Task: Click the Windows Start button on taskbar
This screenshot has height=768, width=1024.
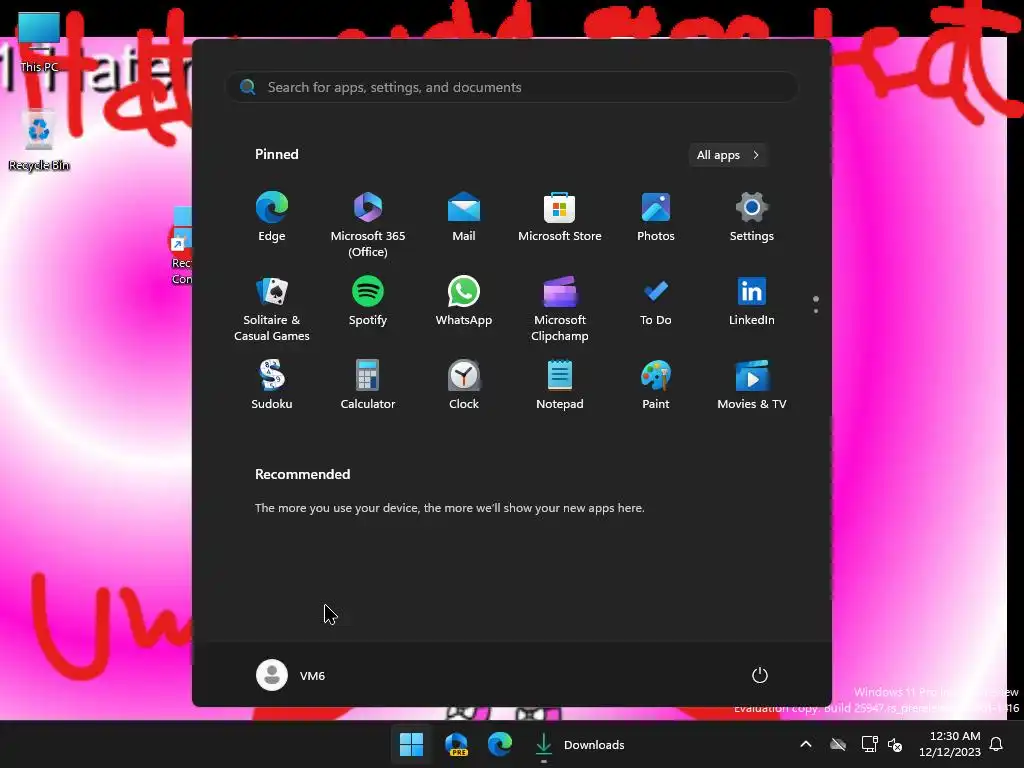Action: (411, 744)
